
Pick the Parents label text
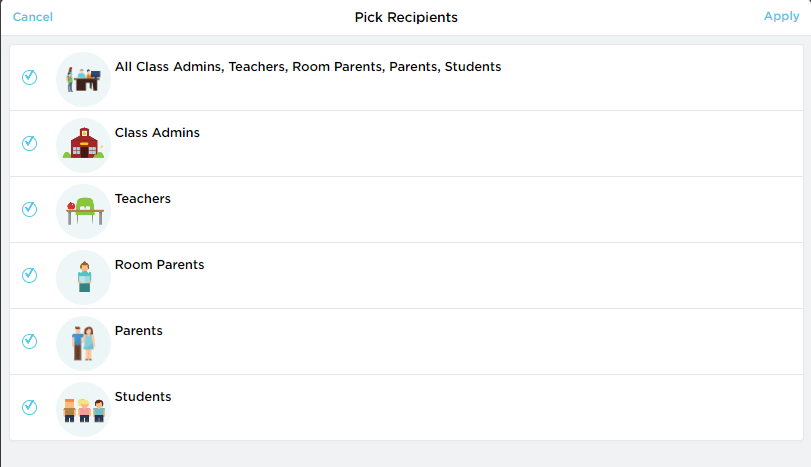click(x=139, y=331)
